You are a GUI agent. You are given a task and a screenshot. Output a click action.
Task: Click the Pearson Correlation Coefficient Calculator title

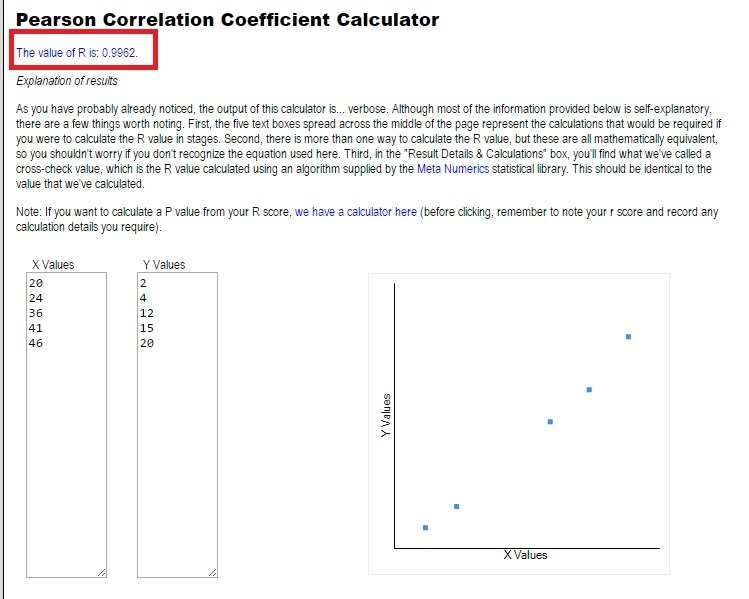point(227,20)
